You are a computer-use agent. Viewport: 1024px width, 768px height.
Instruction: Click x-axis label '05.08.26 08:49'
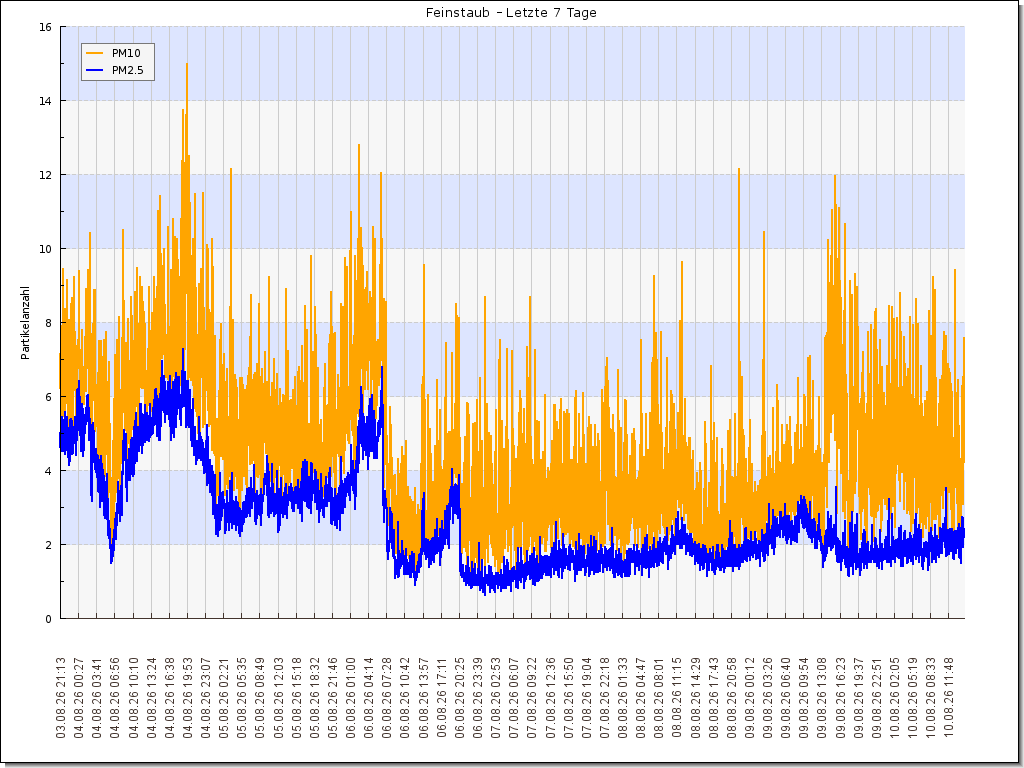pyautogui.click(x=261, y=697)
